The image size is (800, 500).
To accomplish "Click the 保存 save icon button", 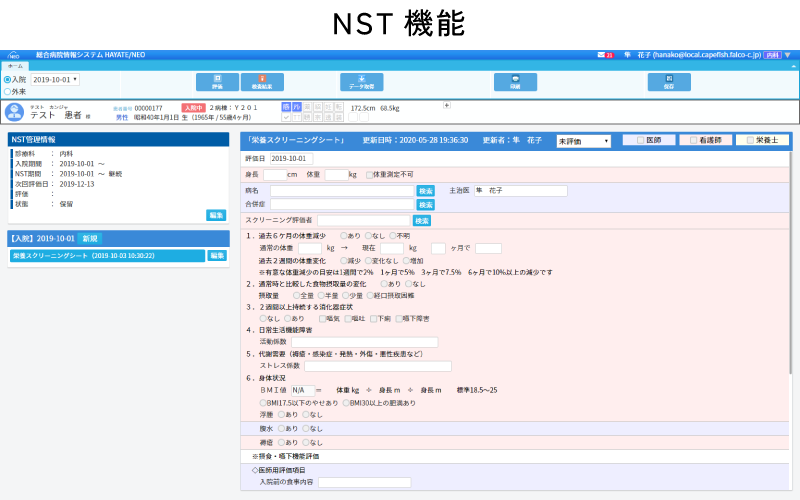I will [x=669, y=82].
